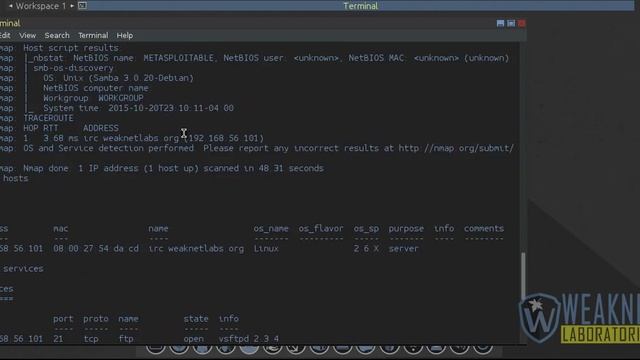Click the services table 'name' column header
Viewport: 640px width, 360px height.
[128, 319]
